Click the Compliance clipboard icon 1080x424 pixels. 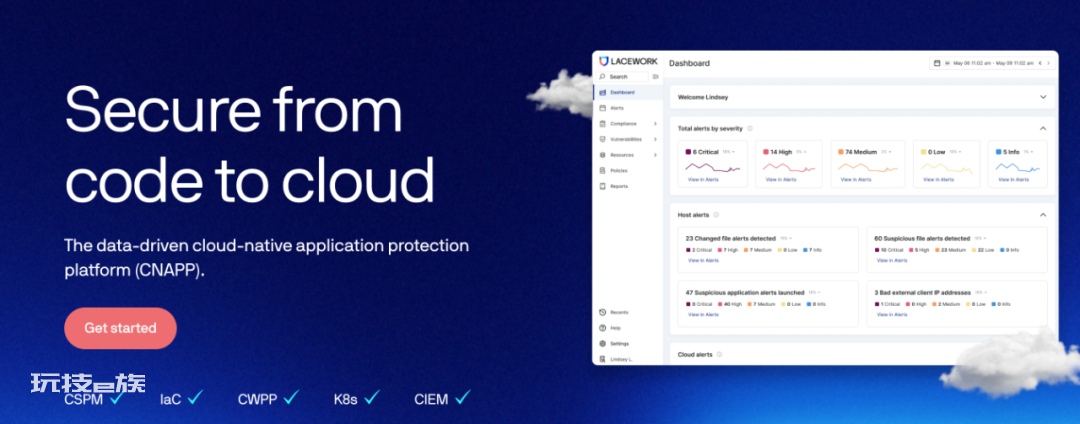coord(603,124)
